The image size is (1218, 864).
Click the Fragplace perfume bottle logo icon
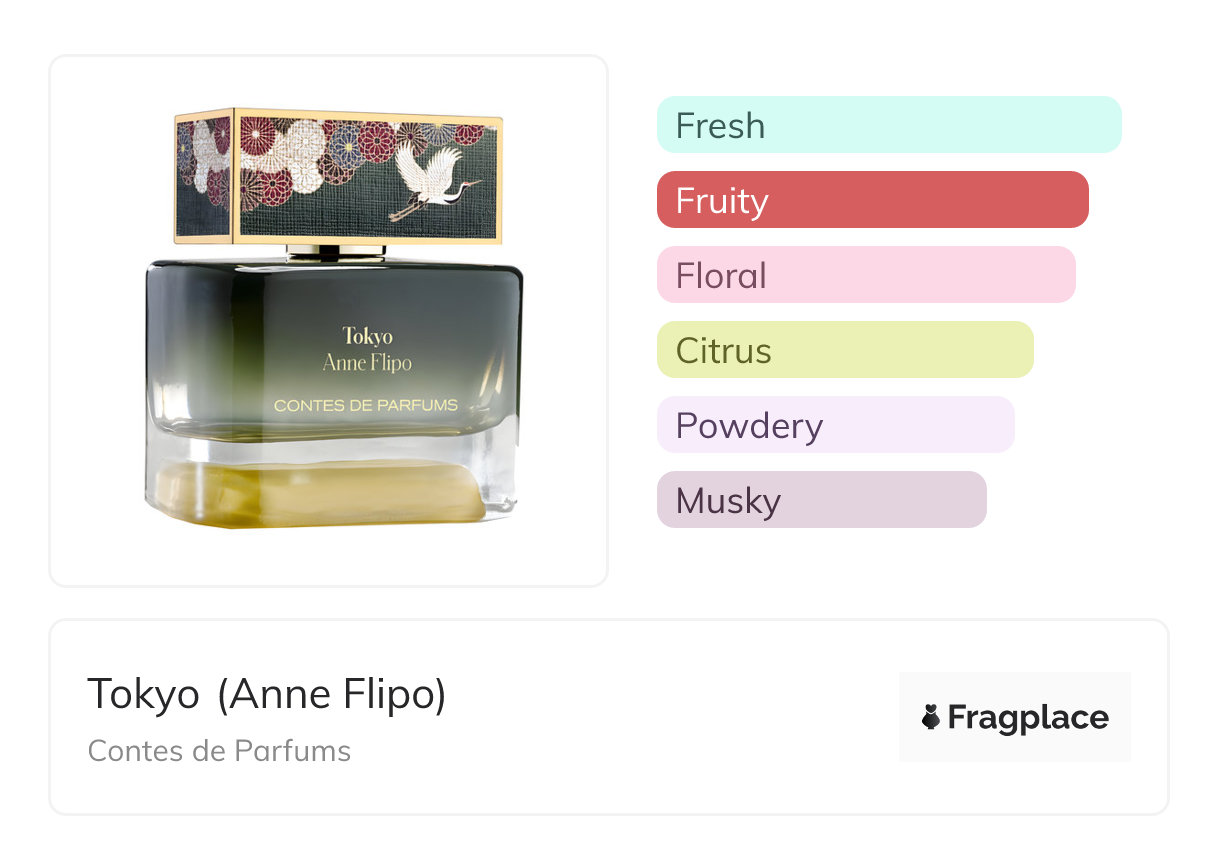coord(931,717)
